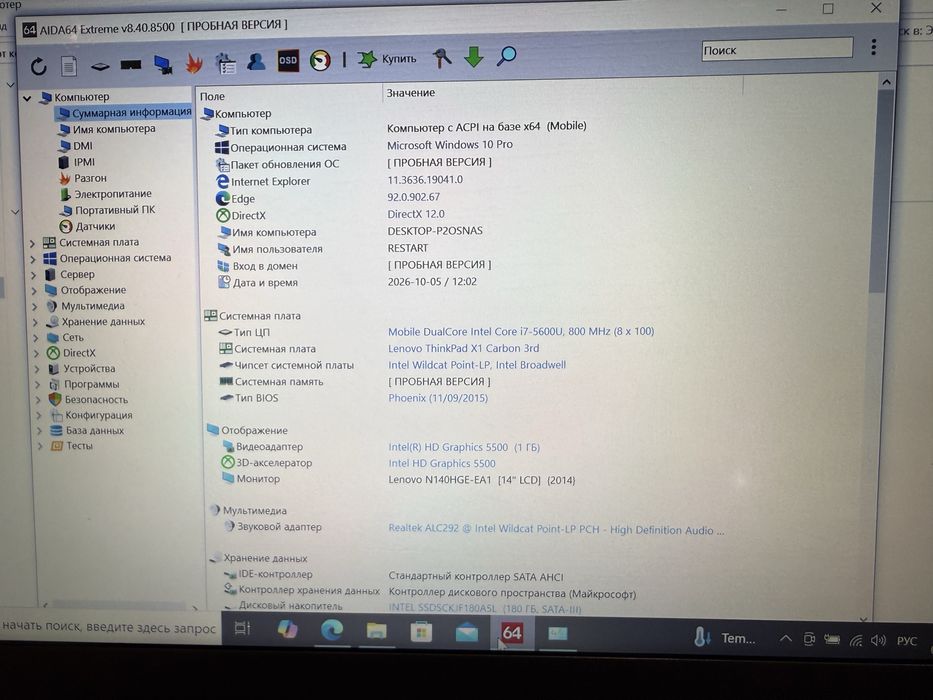Open the OSD panel icon
Image resolution: width=933 pixels, height=700 pixels.
tap(288, 60)
